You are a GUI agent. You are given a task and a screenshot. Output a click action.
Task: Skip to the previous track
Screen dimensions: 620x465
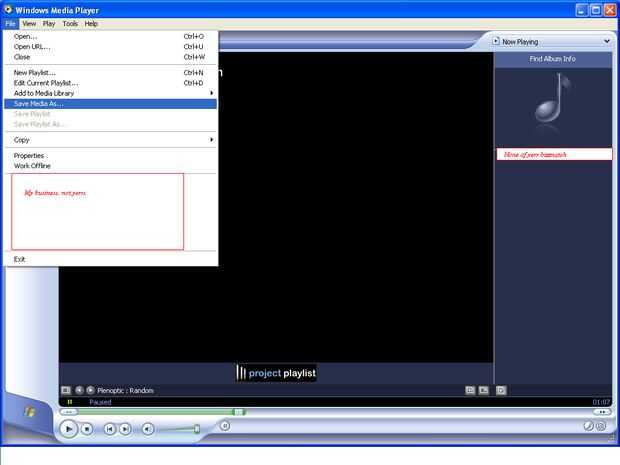[x=110, y=429]
